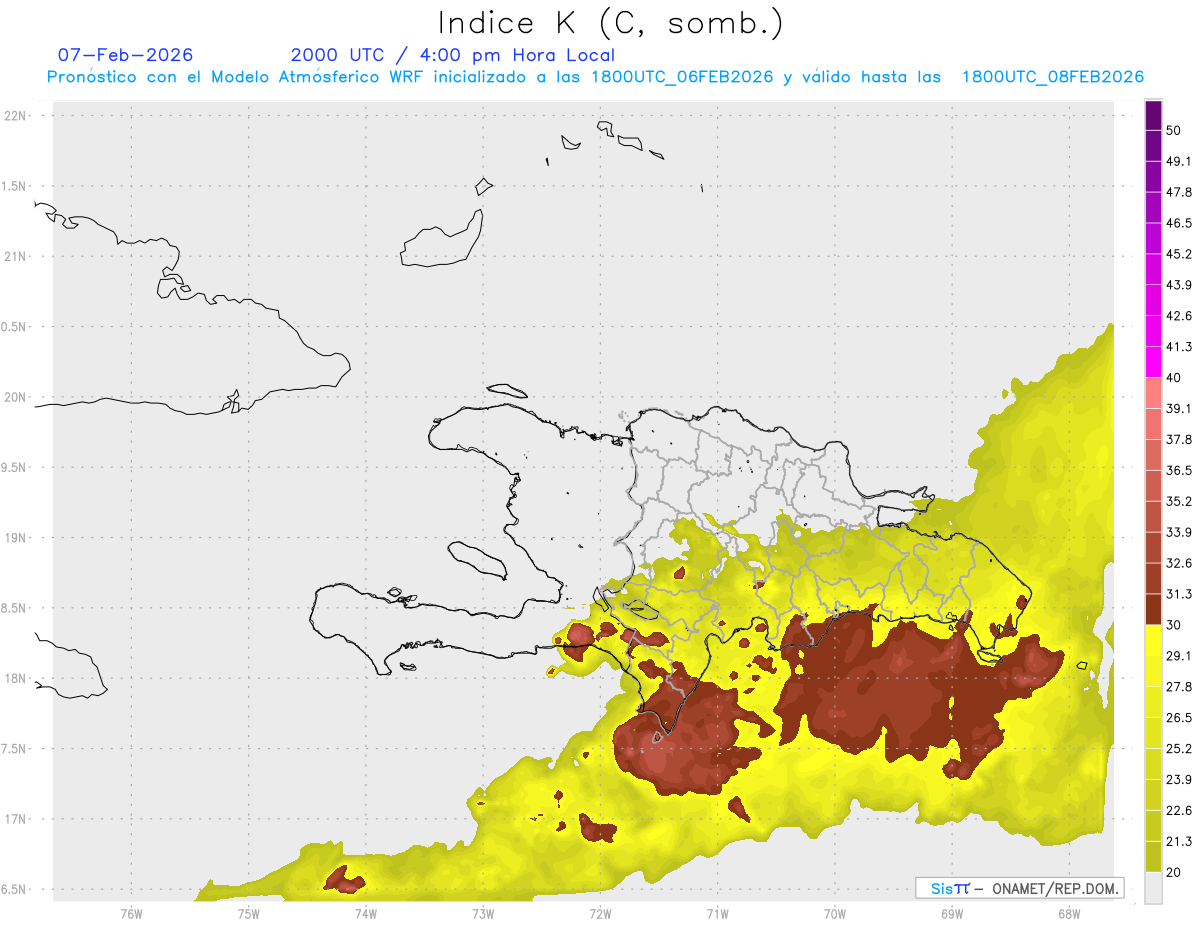Click the title 'Indice K (C, somb.)'

[611, 23]
